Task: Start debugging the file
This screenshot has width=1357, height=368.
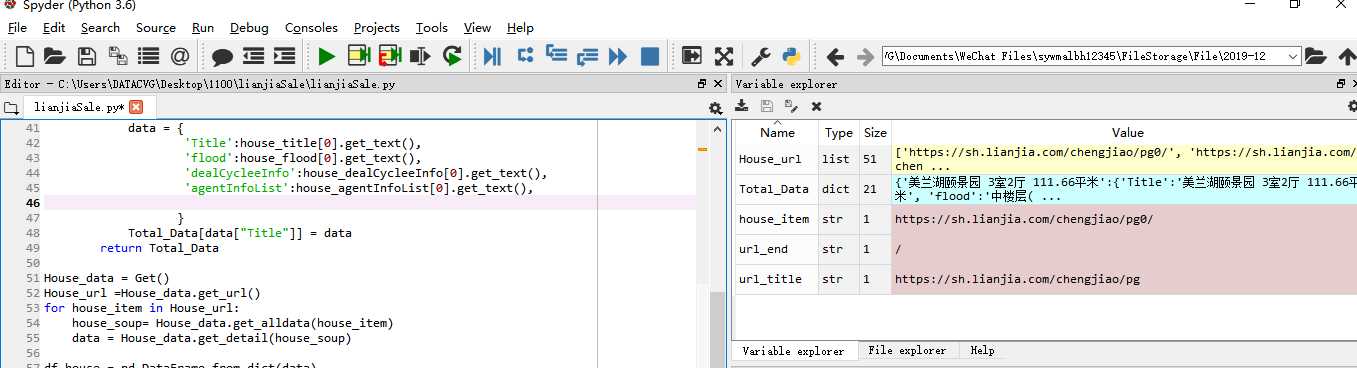Action: click(493, 56)
